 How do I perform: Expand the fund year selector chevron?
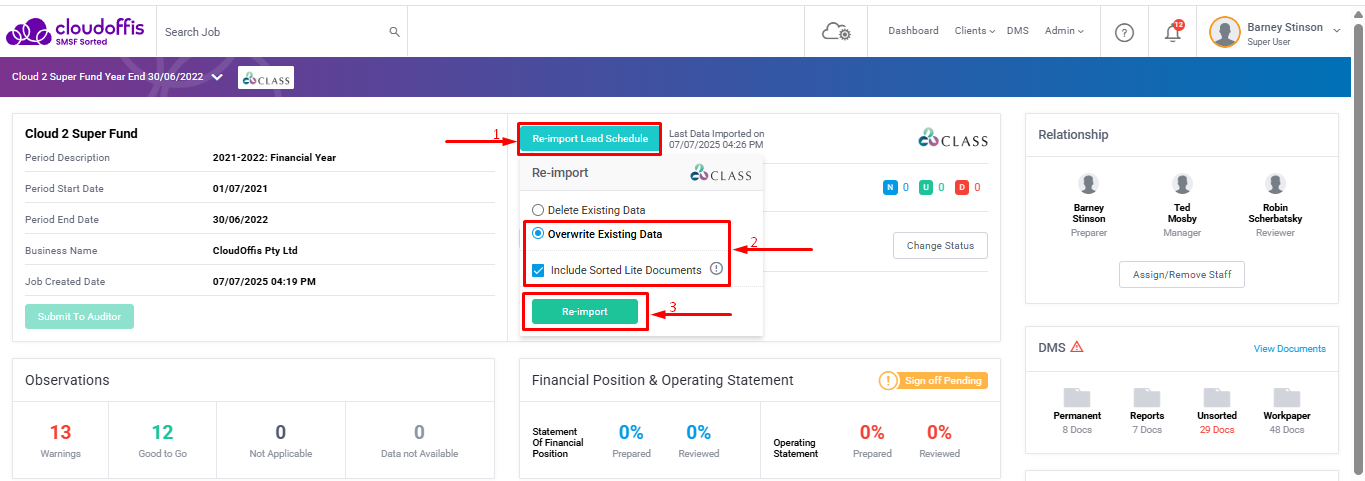[x=217, y=77]
